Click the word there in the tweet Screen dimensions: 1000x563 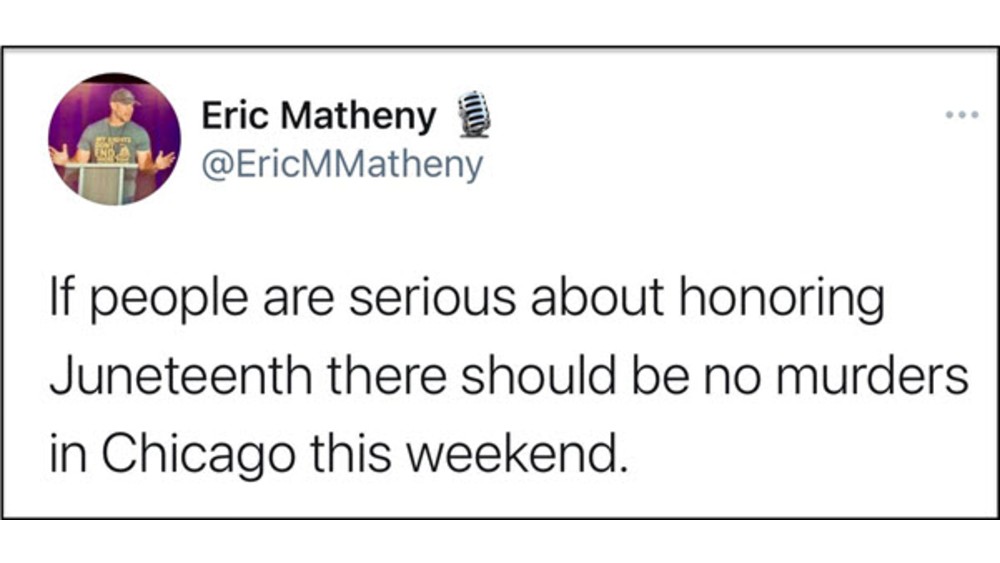click(x=387, y=375)
